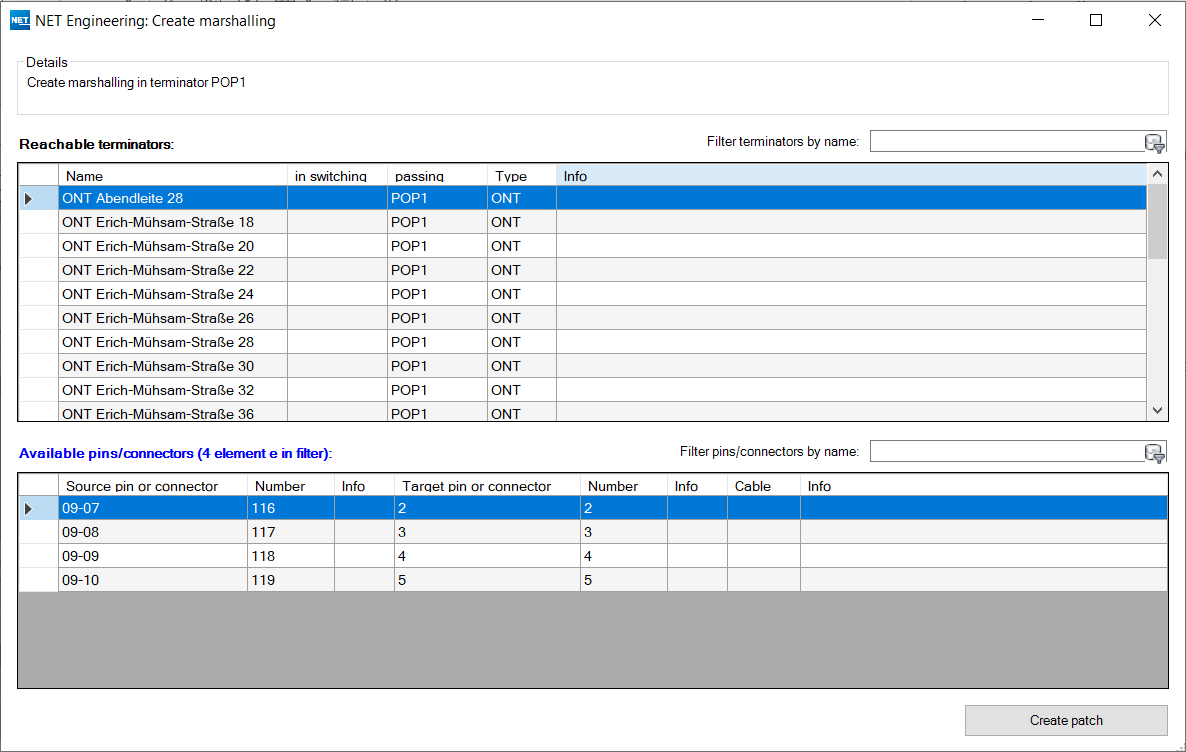This screenshot has height=752, width=1186.
Task: Maximize the Create marshalling window
Action: 1096,20
